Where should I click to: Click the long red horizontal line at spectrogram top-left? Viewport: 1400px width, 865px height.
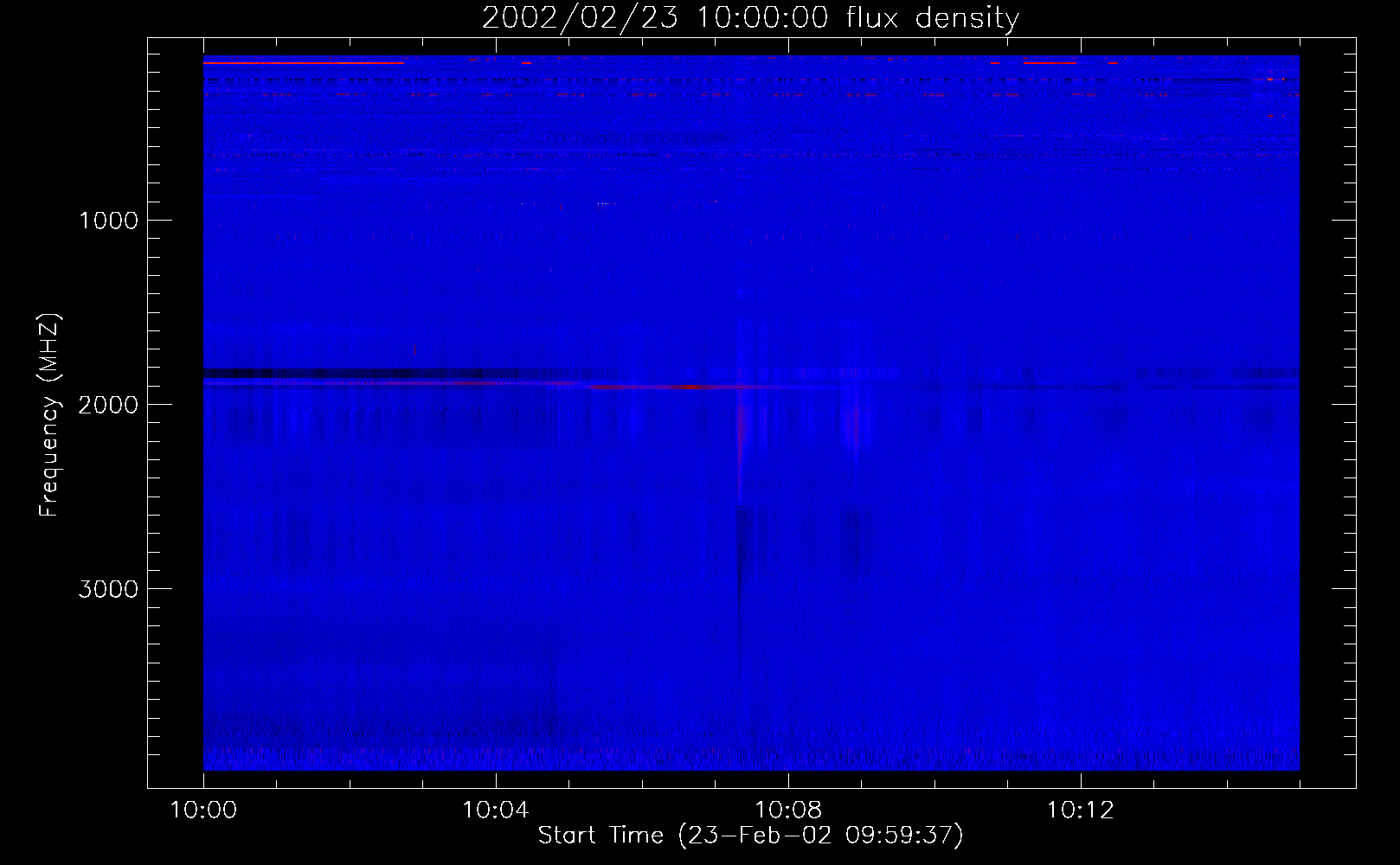coord(304,63)
